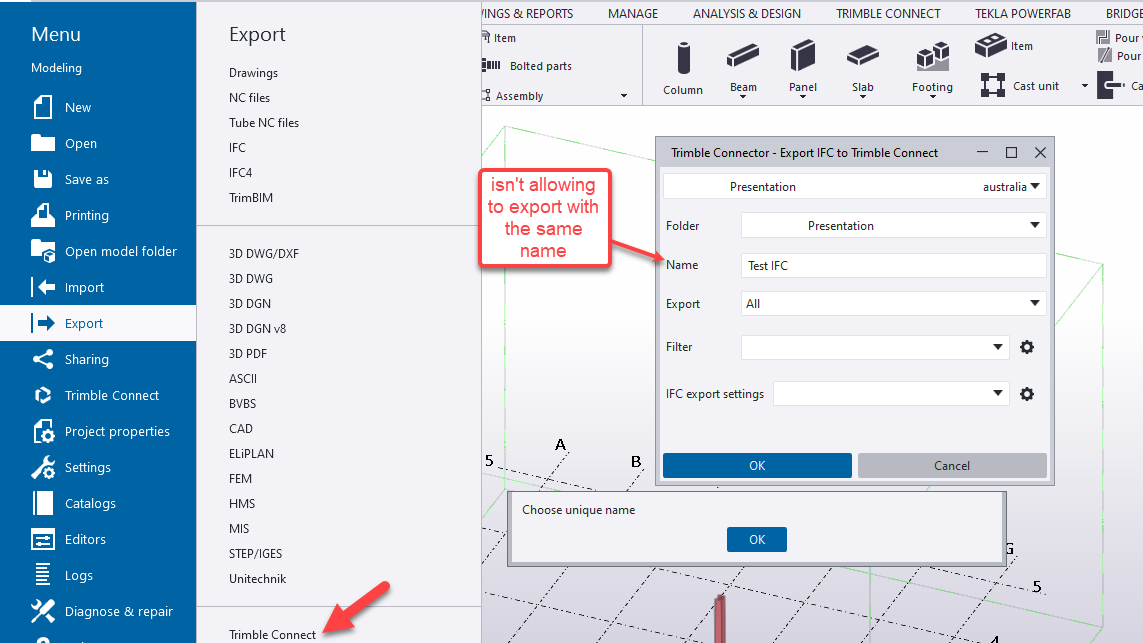The image size is (1143, 643).
Task: Open Filter settings gear icon
Action: [1027, 347]
